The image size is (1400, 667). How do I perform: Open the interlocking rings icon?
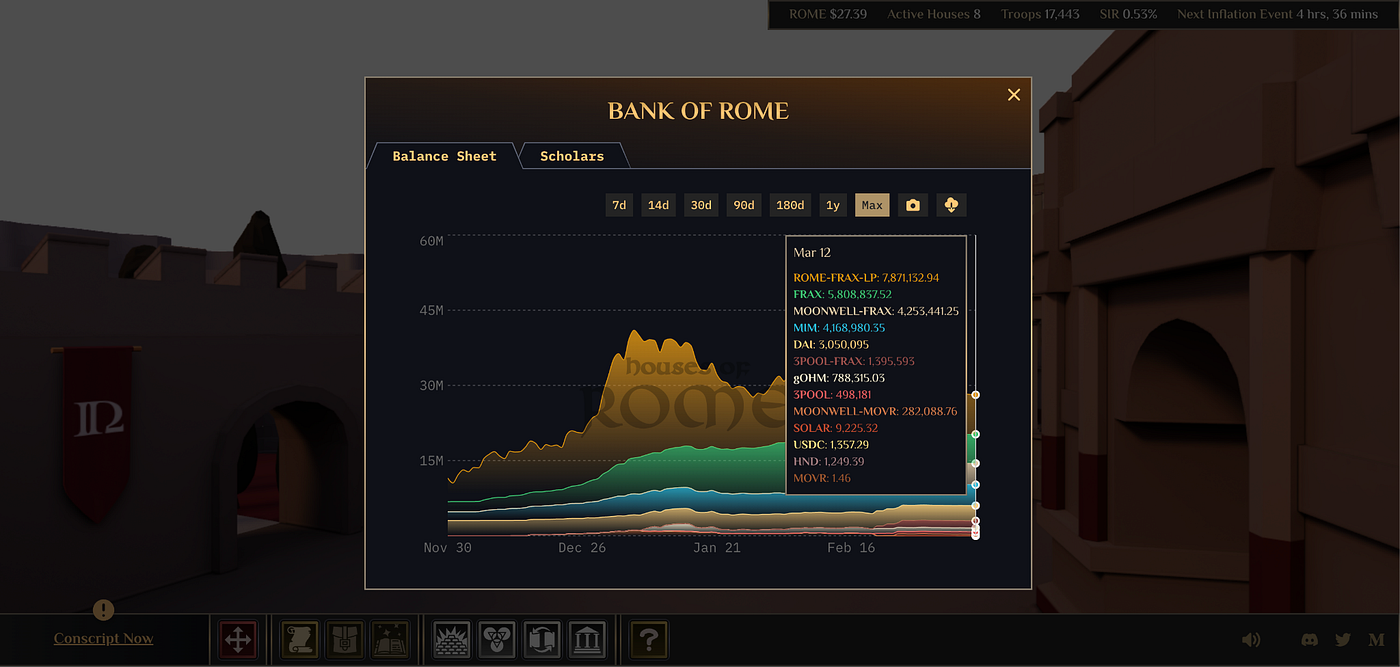[x=497, y=639]
